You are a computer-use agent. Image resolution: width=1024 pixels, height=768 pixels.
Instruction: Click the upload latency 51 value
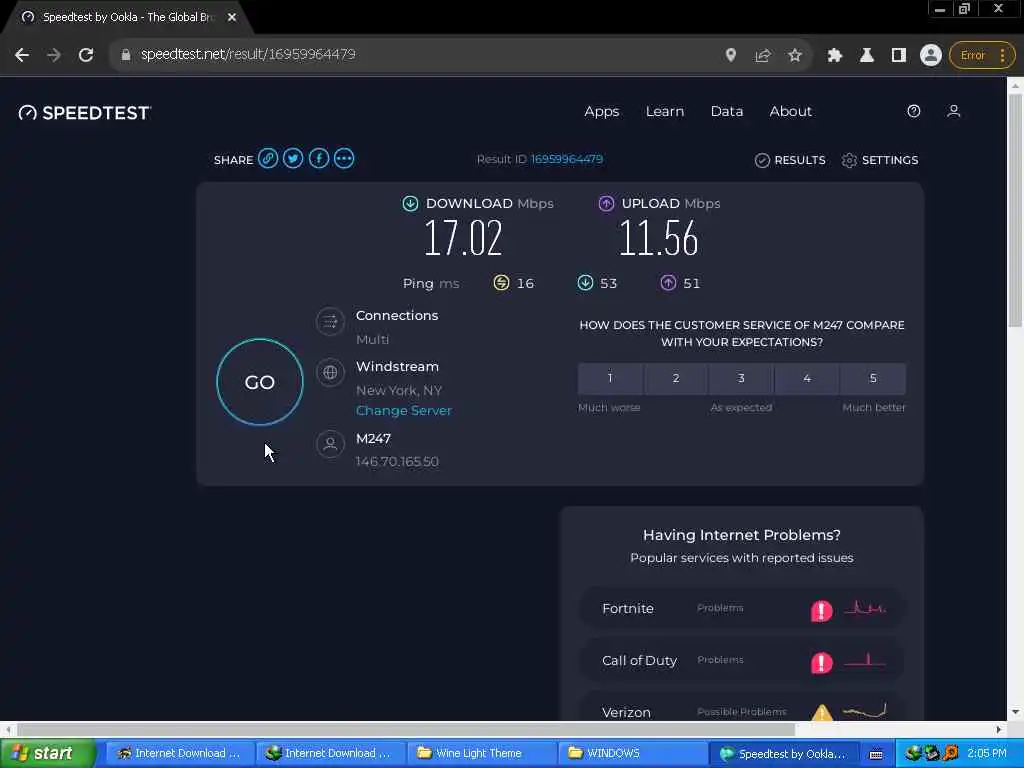[692, 283]
